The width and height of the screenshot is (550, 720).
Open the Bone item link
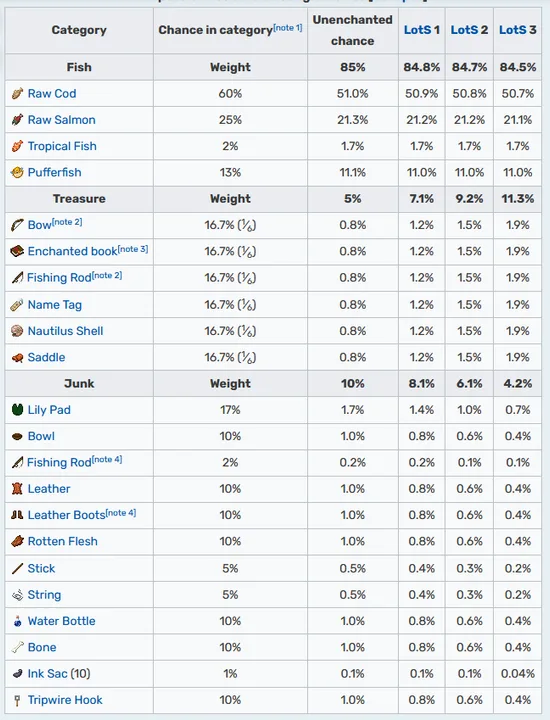coord(42,647)
